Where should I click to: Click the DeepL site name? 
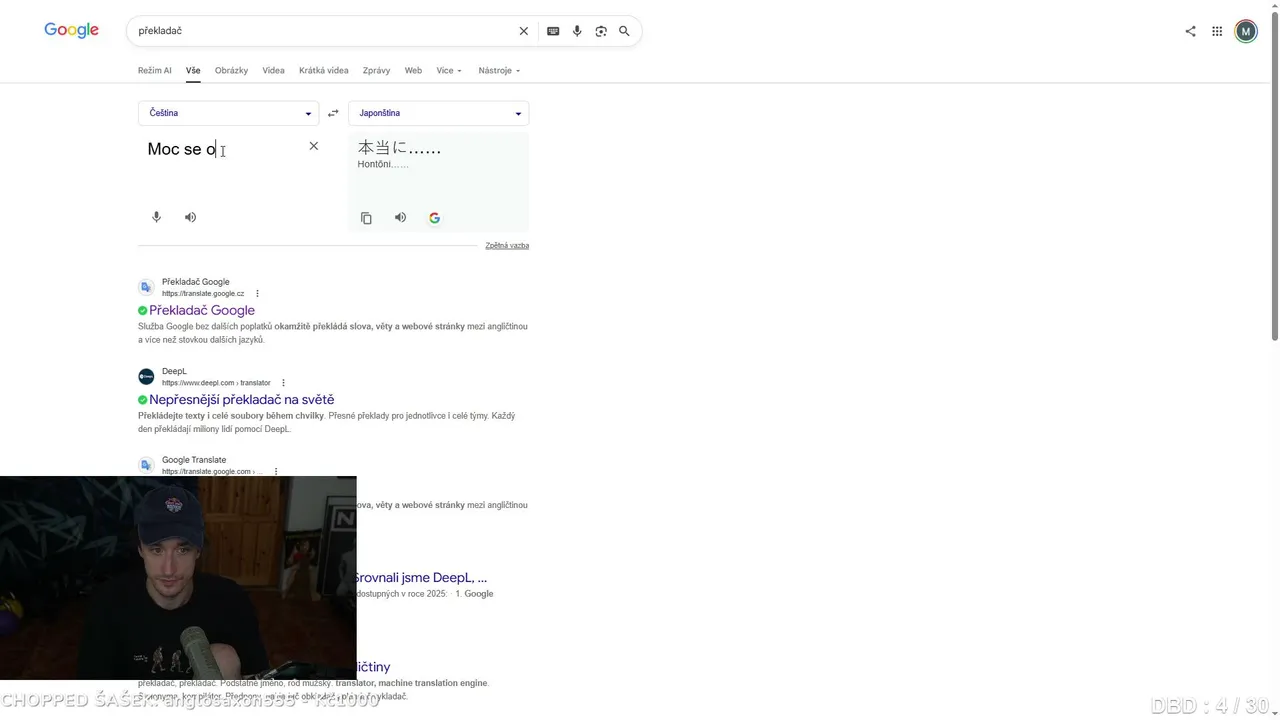174,371
